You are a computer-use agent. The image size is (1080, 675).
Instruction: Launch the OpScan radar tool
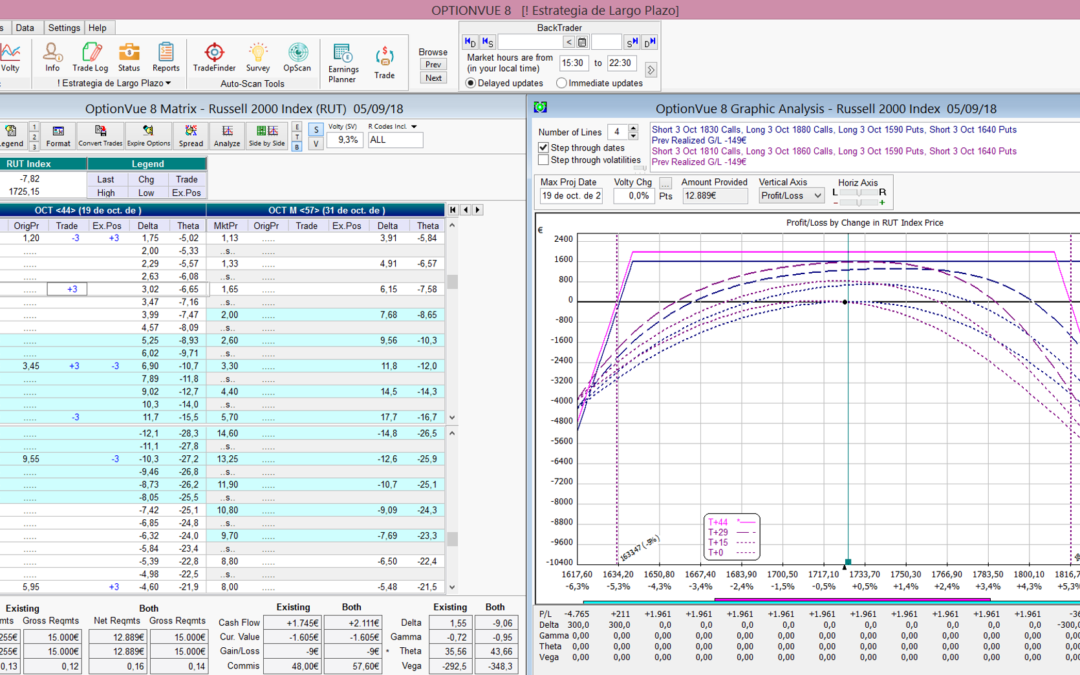297,57
